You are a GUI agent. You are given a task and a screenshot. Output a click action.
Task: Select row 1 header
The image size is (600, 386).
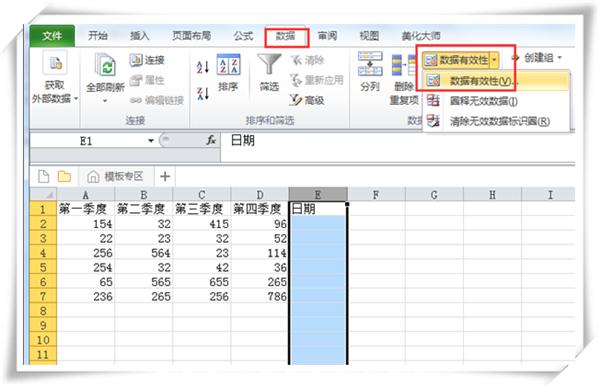(x=43, y=209)
